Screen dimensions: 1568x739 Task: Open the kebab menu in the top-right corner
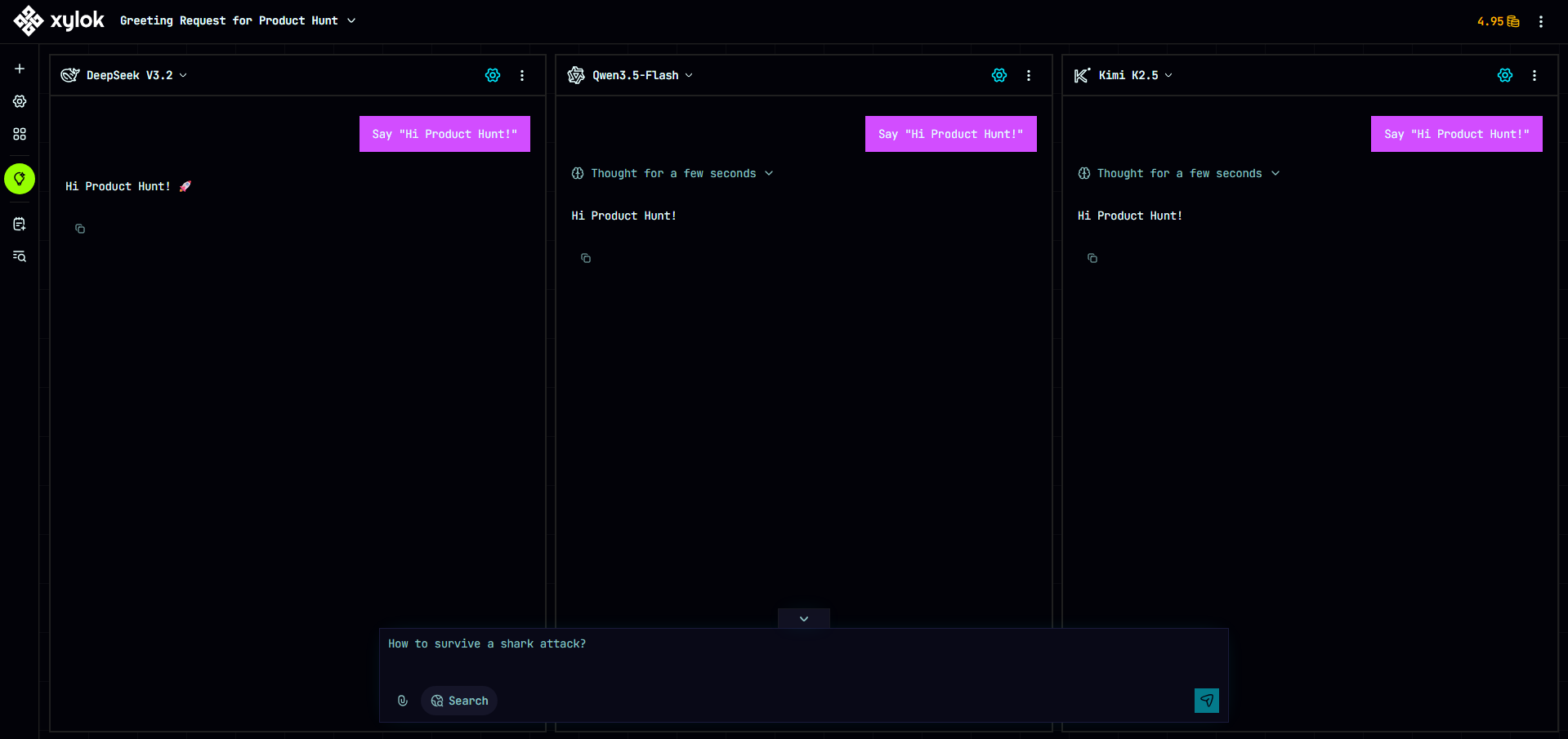(1541, 20)
